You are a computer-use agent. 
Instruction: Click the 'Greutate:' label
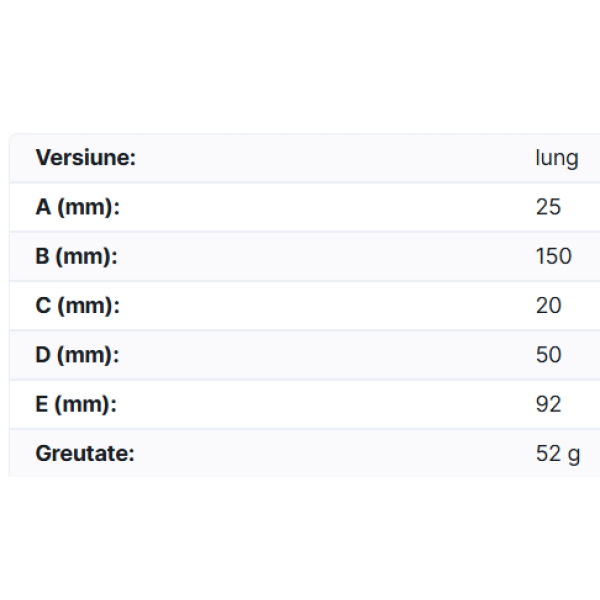point(85,453)
